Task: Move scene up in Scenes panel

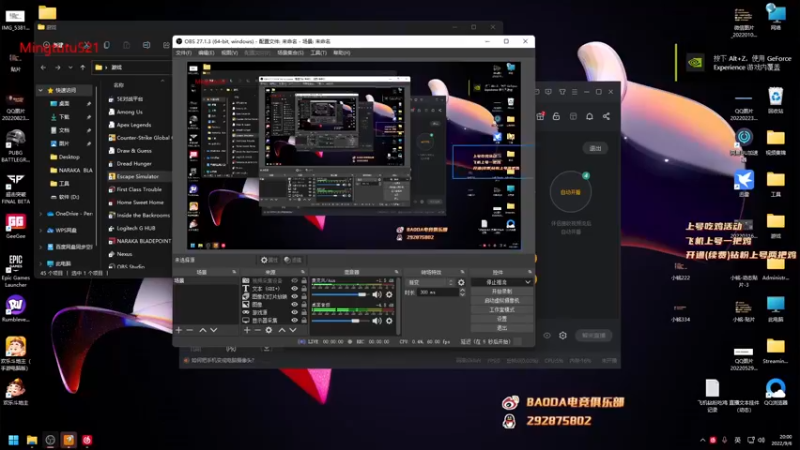Action: click(x=203, y=330)
